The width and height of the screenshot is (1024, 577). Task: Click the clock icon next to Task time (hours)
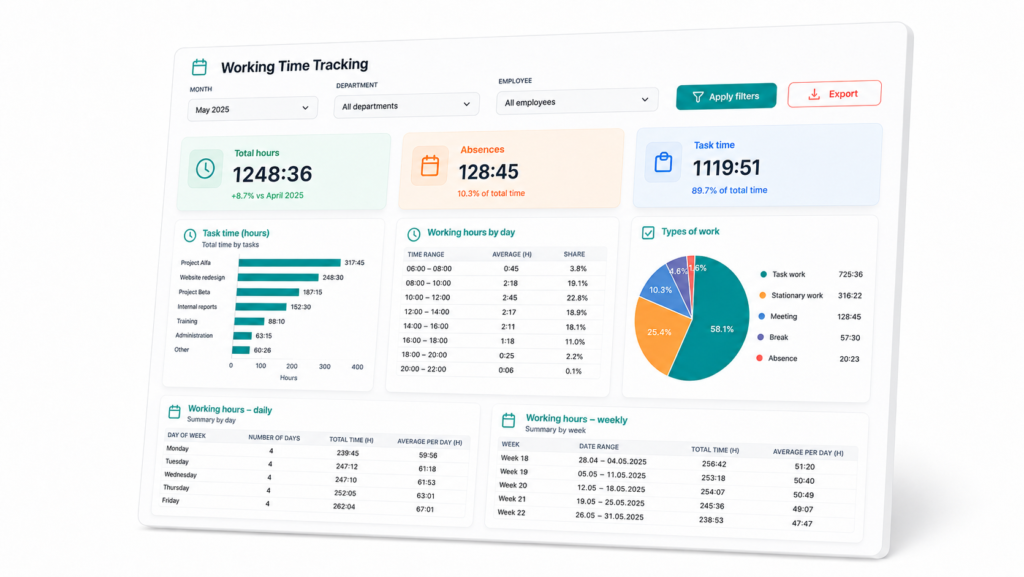[x=189, y=235]
